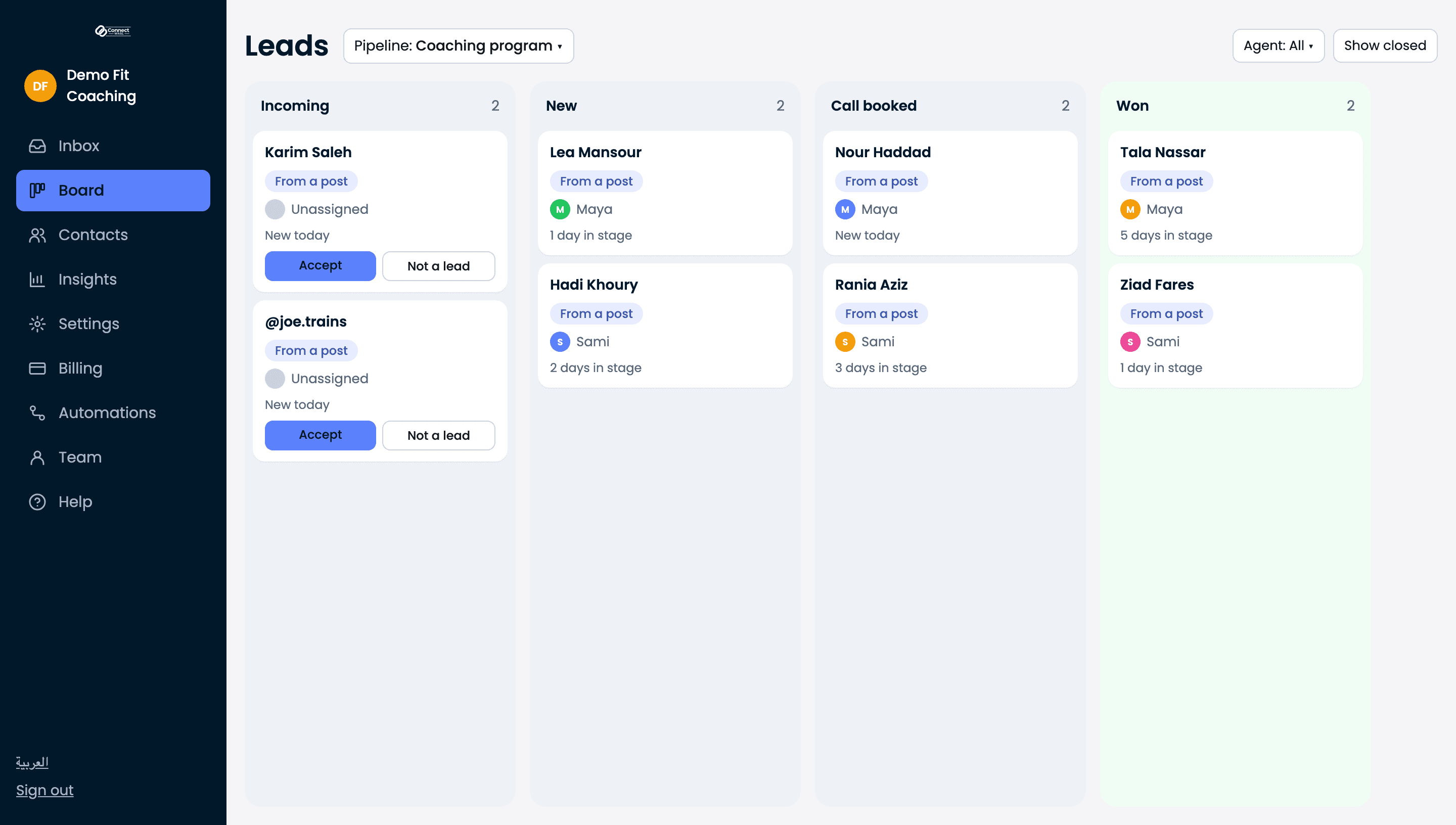Click the Connect logo at top of sidebar
This screenshot has height=825, width=1456.
(x=113, y=31)
